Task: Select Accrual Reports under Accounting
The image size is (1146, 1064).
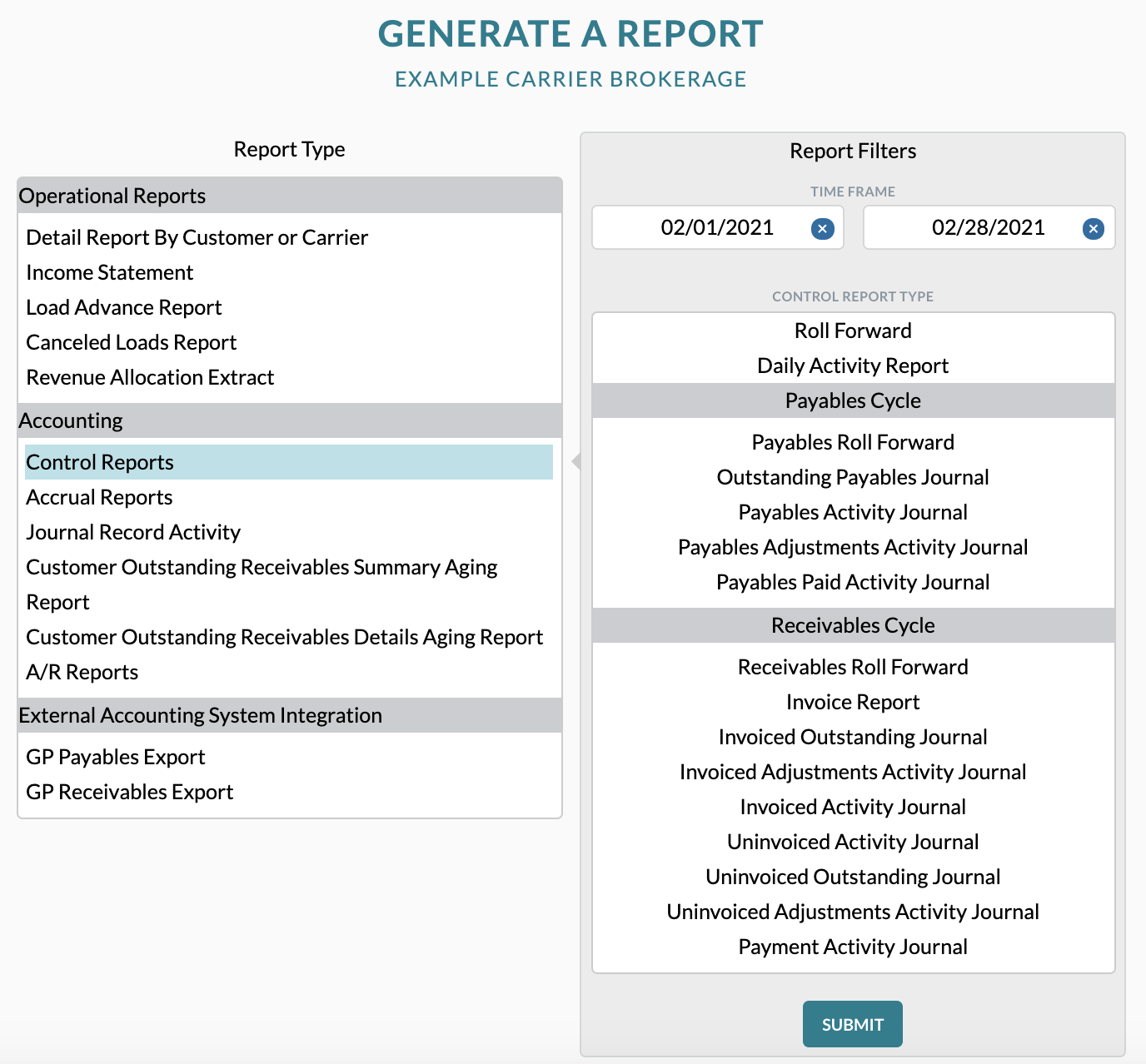Action: [x=98, y=497]
